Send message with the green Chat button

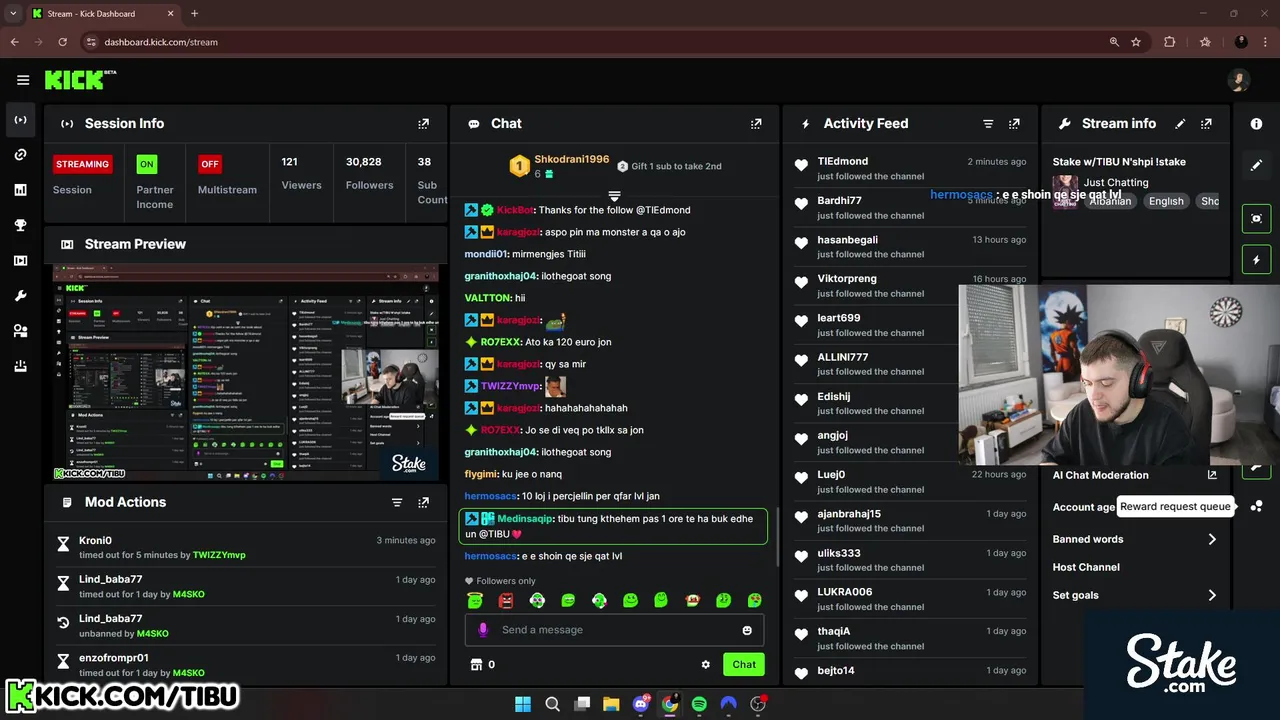tap(744, 664)
